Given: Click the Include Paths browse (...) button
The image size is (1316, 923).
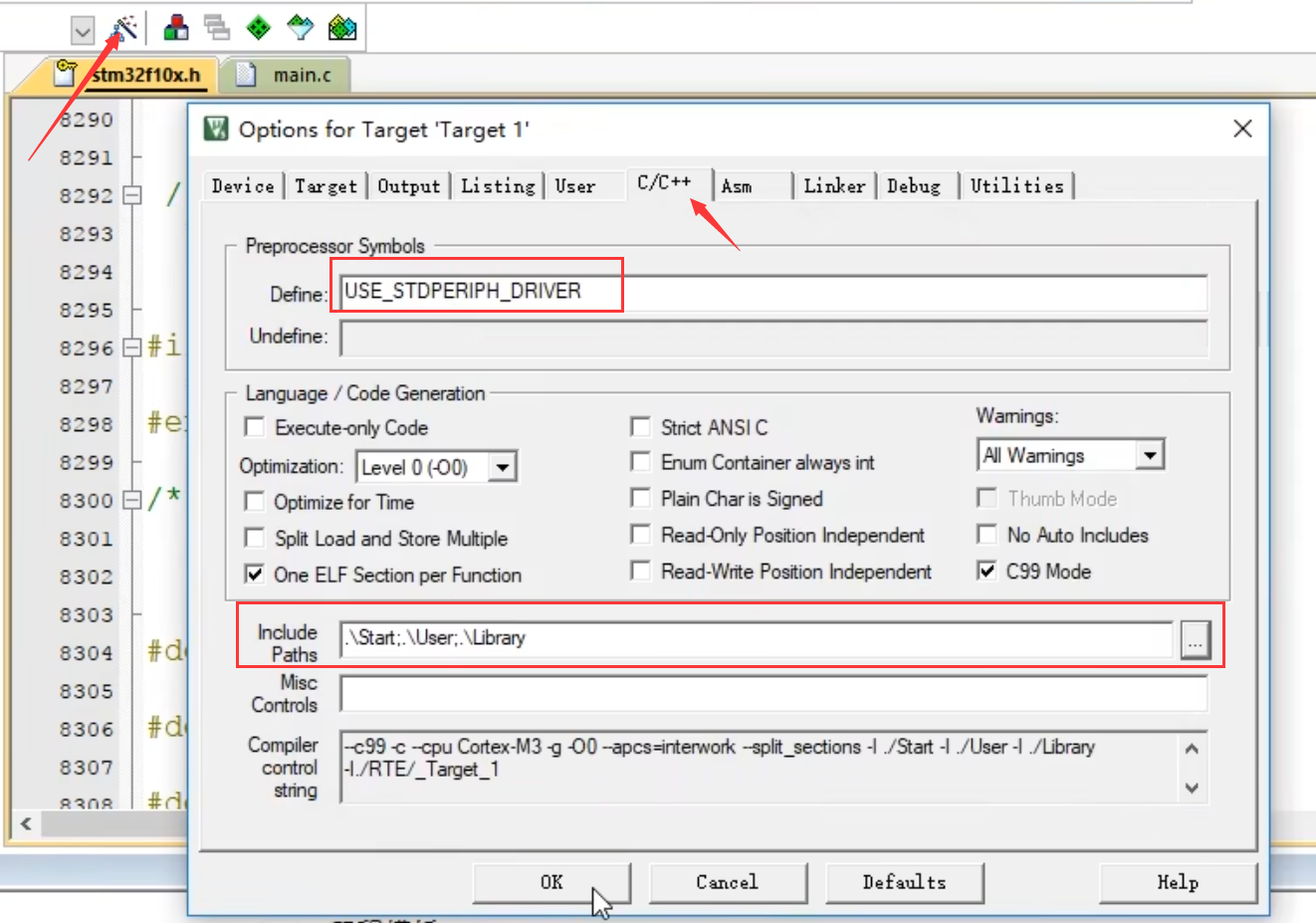Looking at the screenshot, I should 1195,640.
